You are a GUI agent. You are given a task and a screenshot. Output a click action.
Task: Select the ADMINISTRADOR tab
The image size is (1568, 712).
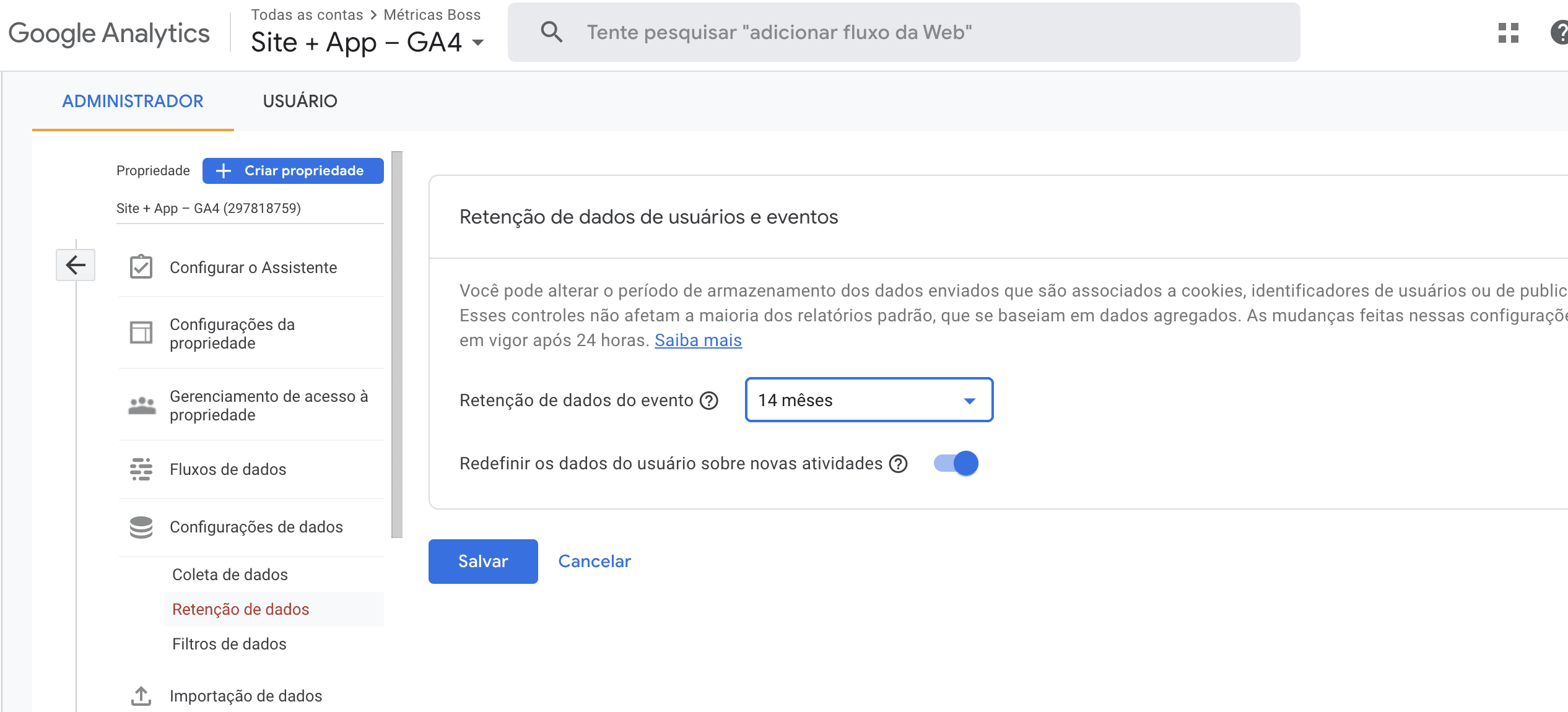tap(133, 101)
